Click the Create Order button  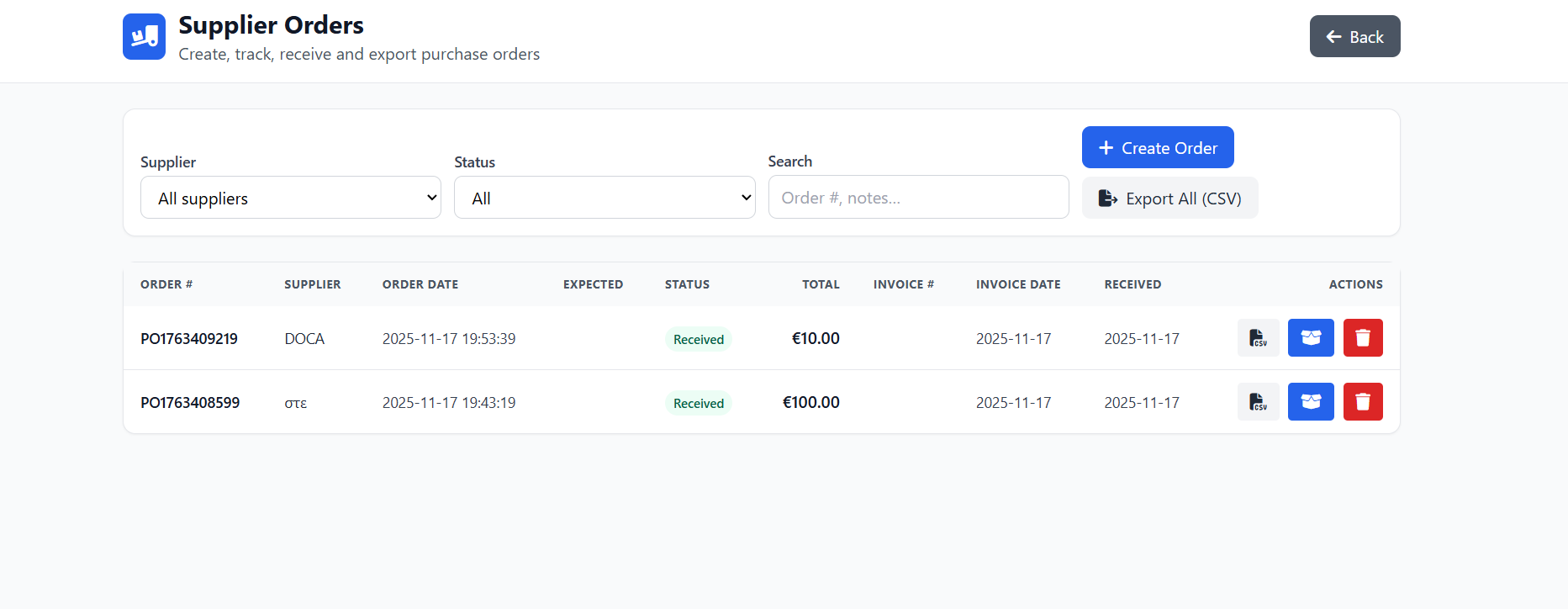click(1158, 147)
